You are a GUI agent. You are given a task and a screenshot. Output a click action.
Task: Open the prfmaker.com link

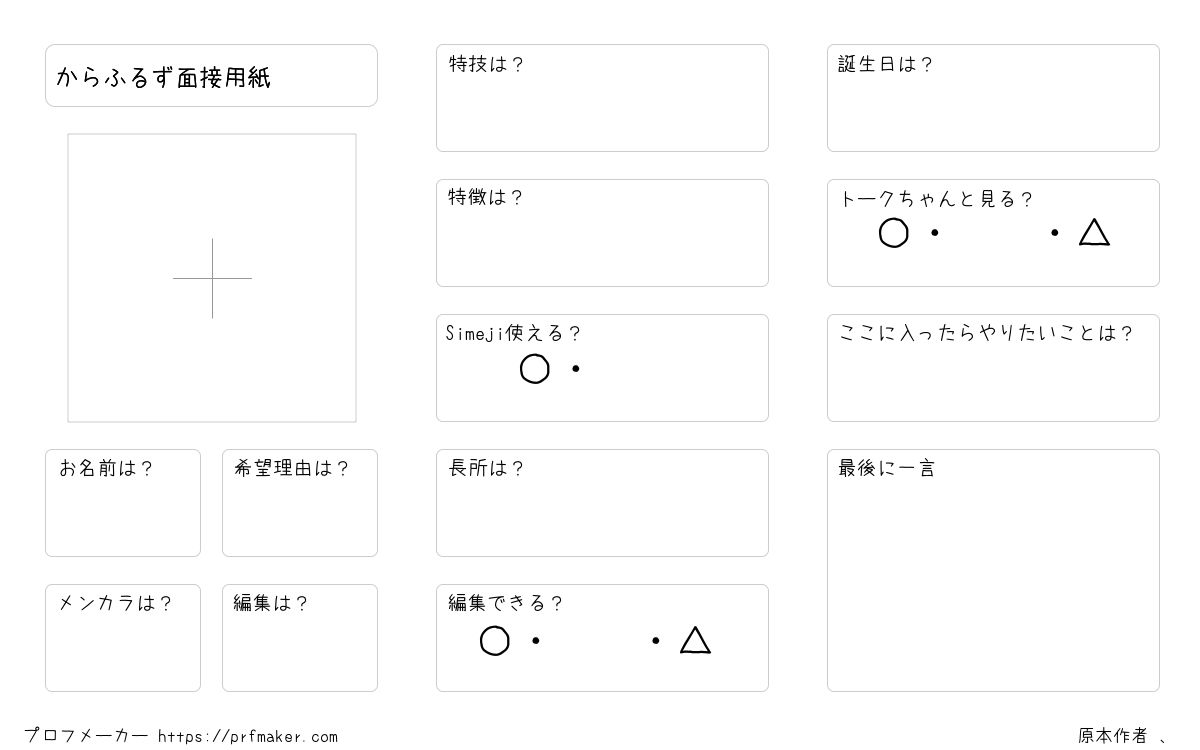pos(248,737)
